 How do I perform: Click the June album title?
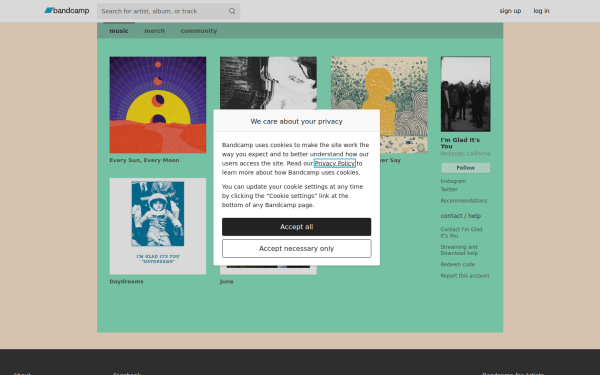[227, 281]
